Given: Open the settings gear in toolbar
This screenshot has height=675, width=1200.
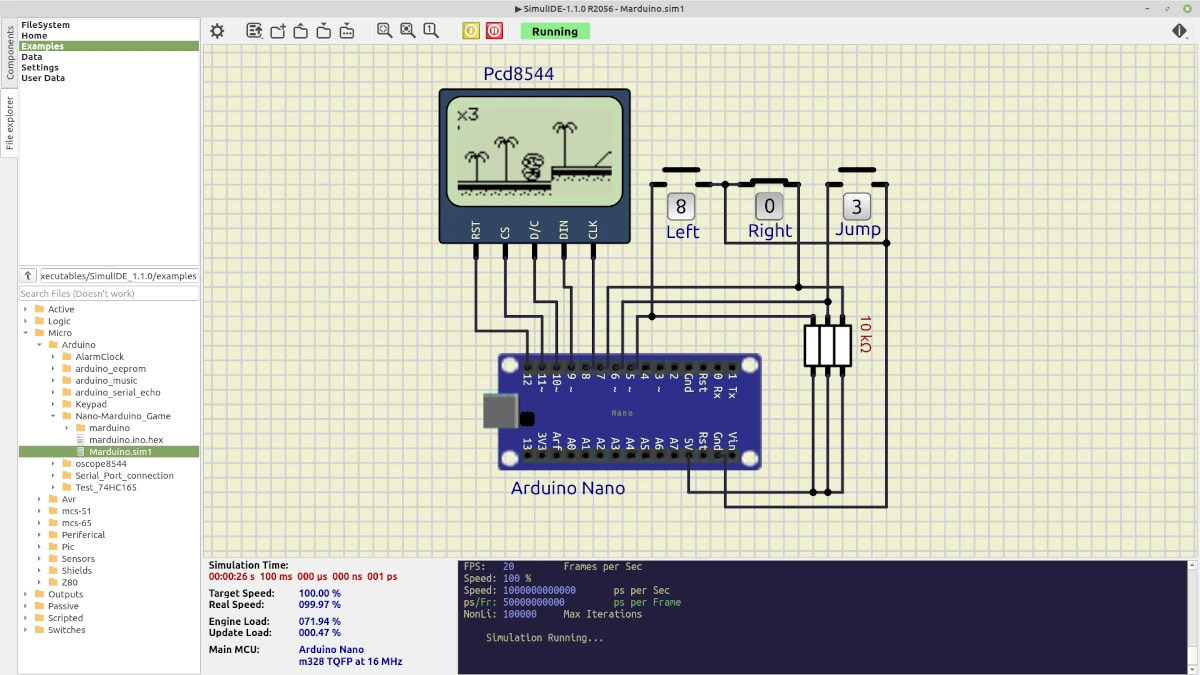Looking at the screenshot, I should (217, 31).
